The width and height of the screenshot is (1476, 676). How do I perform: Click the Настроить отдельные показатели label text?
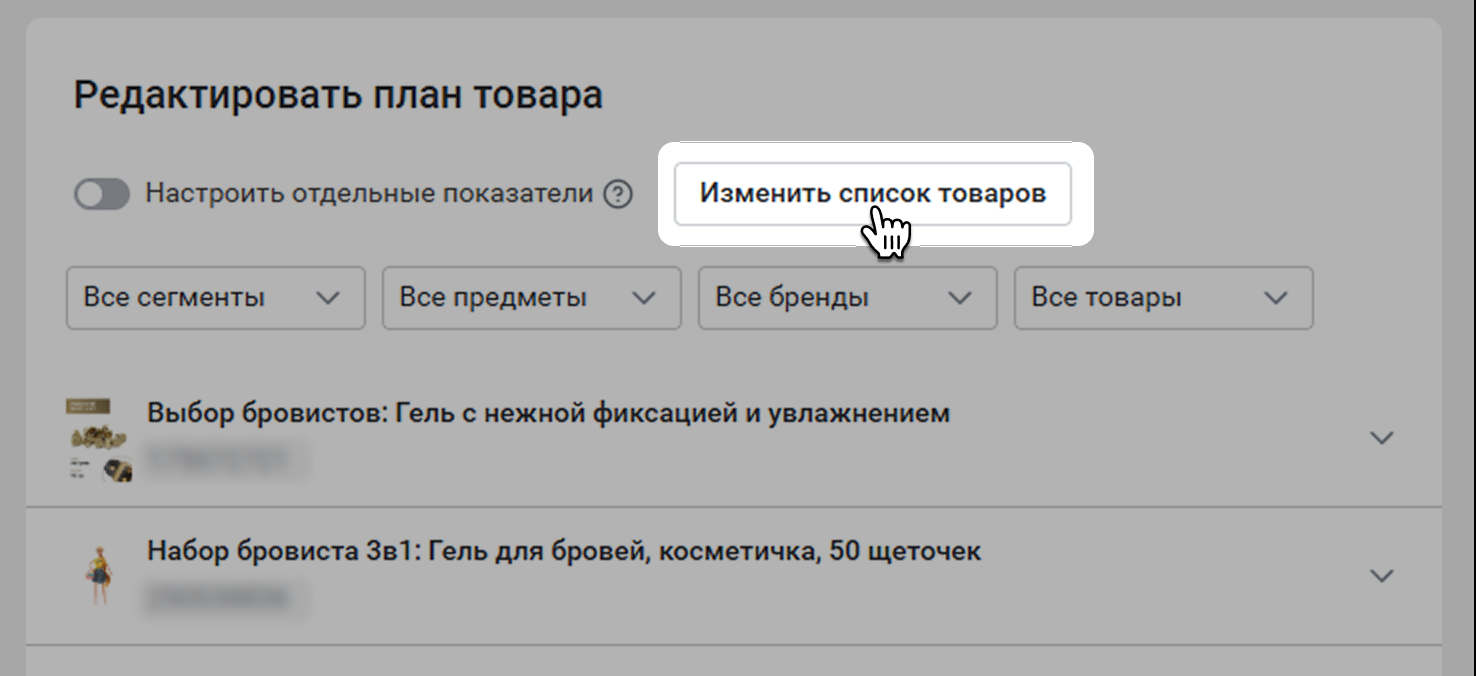369,194
